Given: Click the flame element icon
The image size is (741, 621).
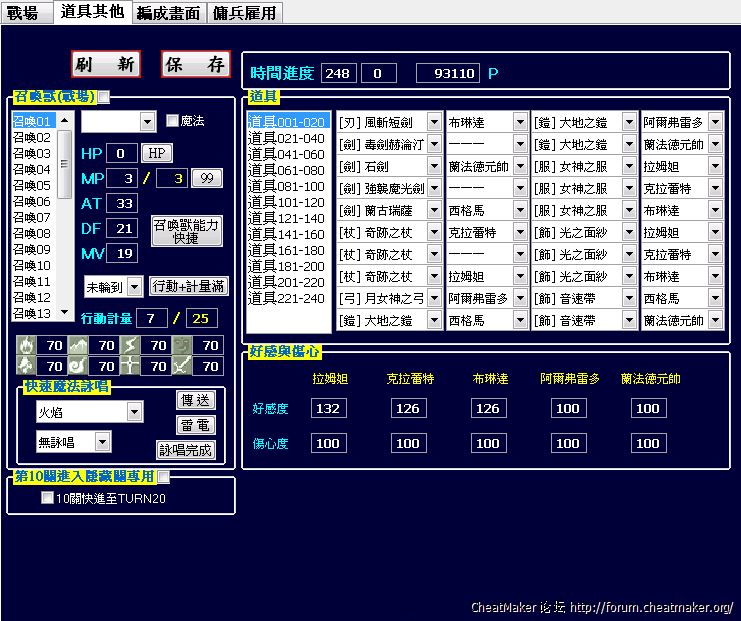Looking at the screenshot, I should pos(26,346).
